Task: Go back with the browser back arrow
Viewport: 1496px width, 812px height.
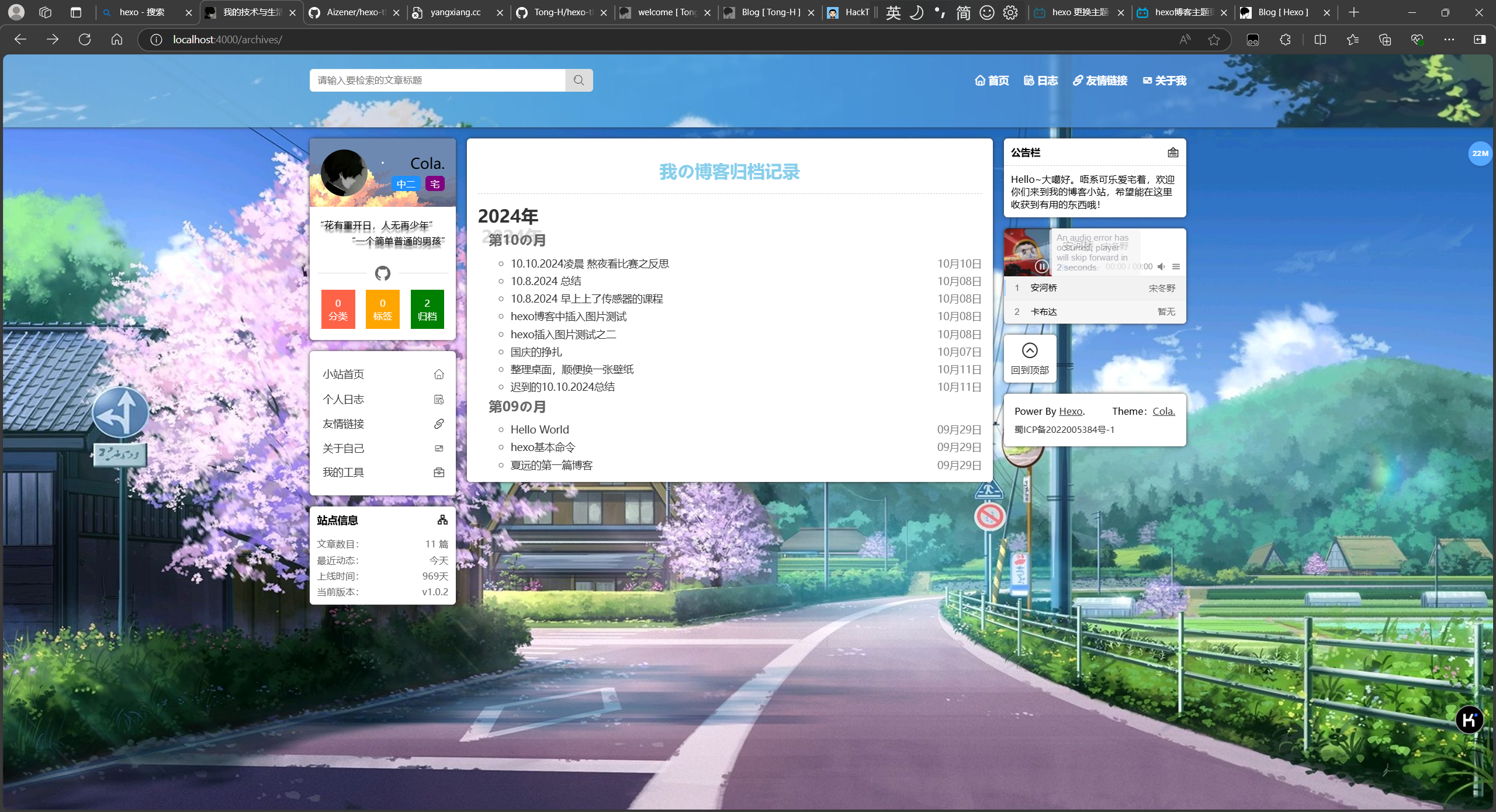Action: [20, 39]
